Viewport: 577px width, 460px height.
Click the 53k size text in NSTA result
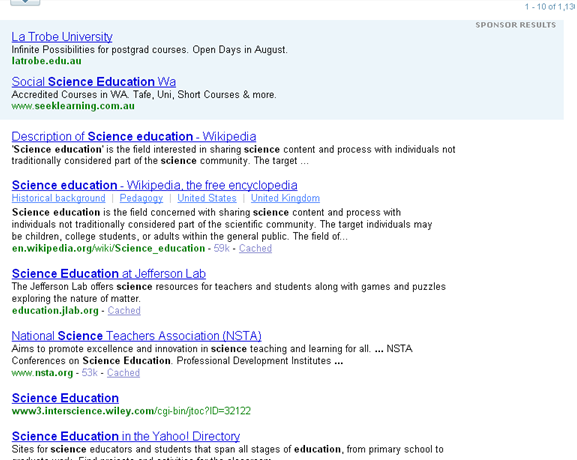coord(89,373)
